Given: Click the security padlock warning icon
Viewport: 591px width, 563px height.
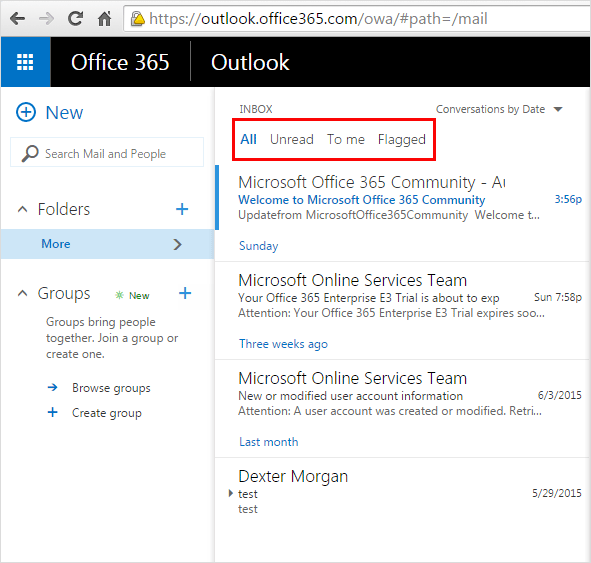Looking at the screenshot, I should (x=138, y=18).
